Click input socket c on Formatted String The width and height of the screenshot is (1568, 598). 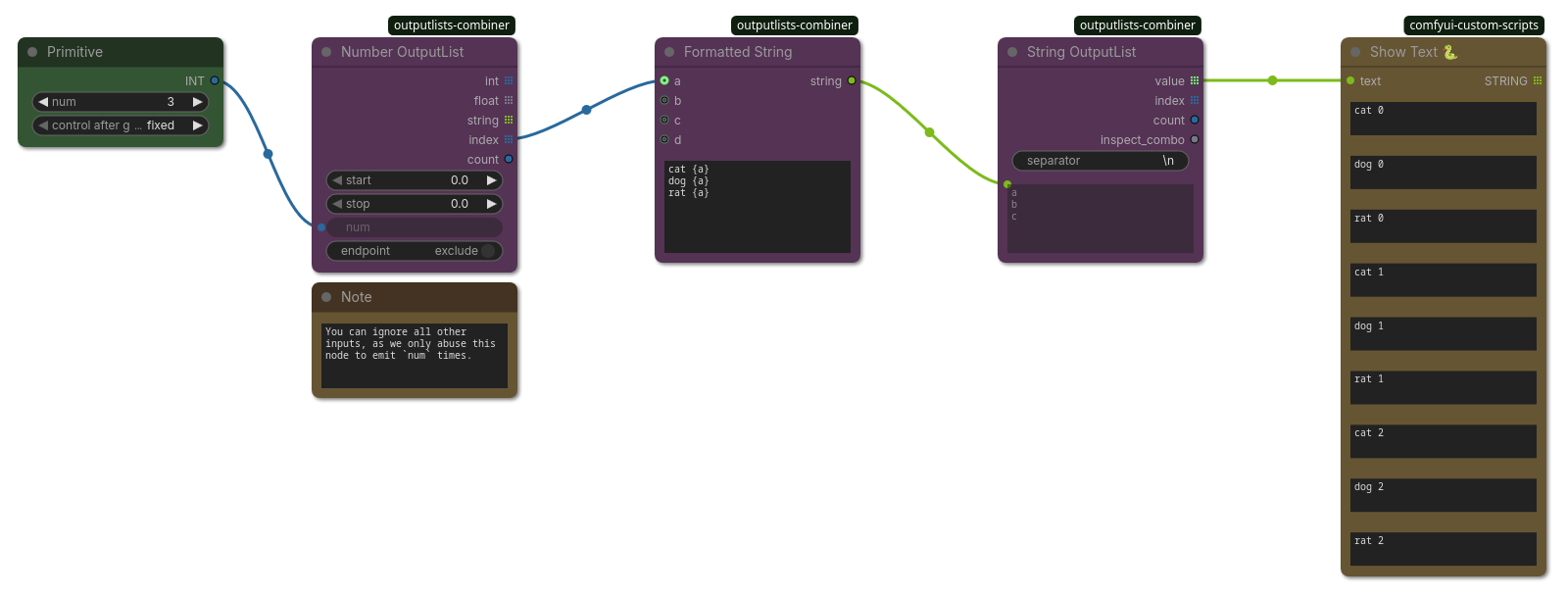pyautogui.click(x=664, y=120)
